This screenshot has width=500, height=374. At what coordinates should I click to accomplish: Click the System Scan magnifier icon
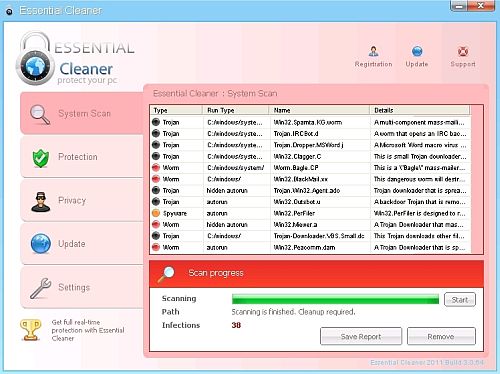point(40,114)
